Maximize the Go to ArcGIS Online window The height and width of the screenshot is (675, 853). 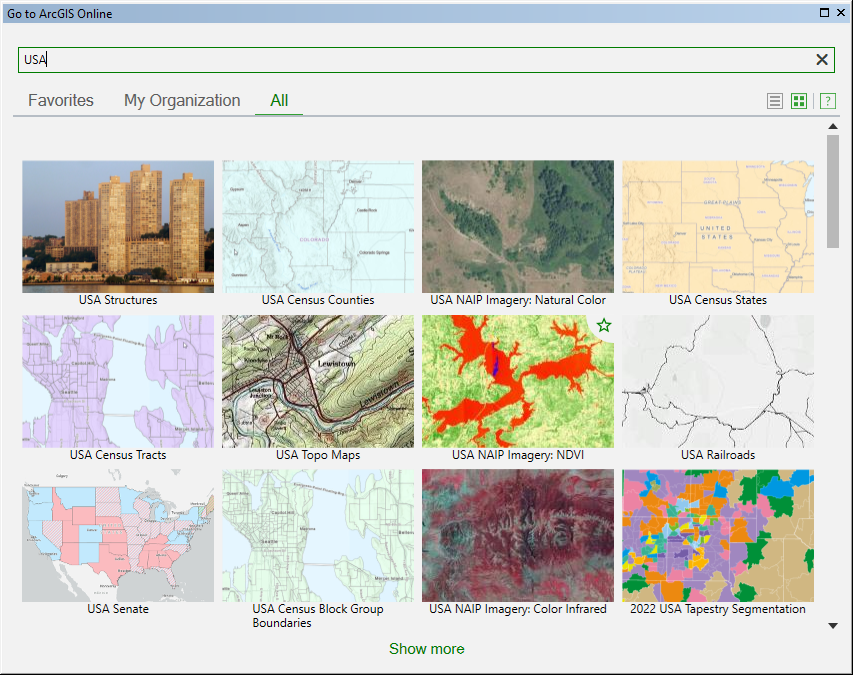click(824, 13)
